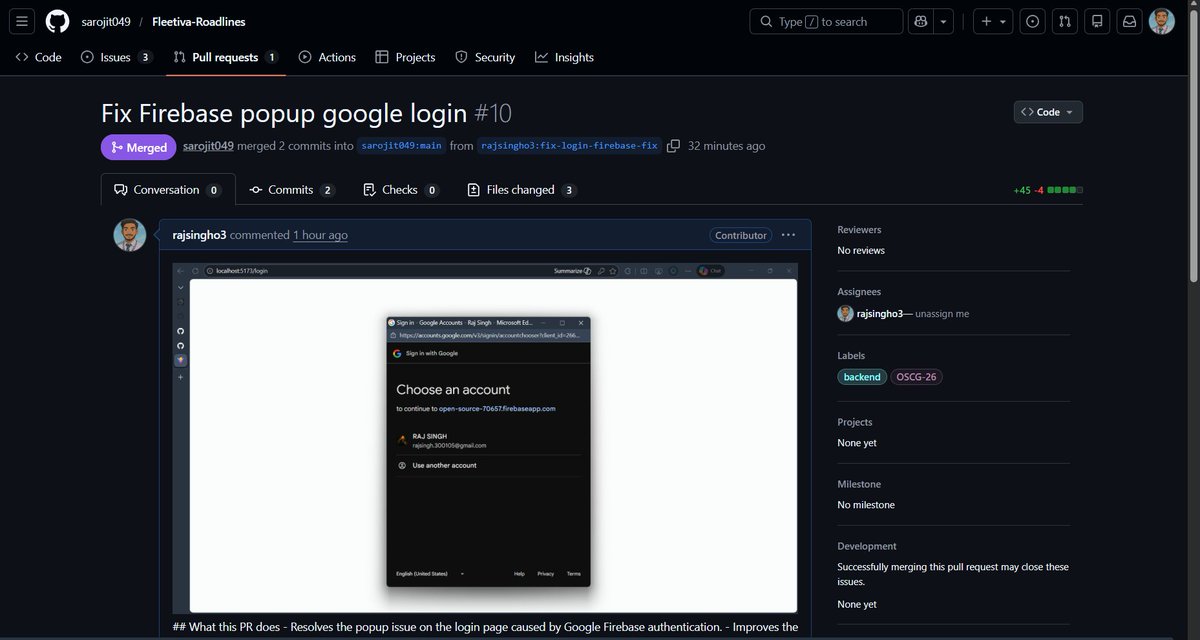Screen dimensions: 1200x640
Task: Click the Milestone sidebar heading
Action: click(859, 484)
